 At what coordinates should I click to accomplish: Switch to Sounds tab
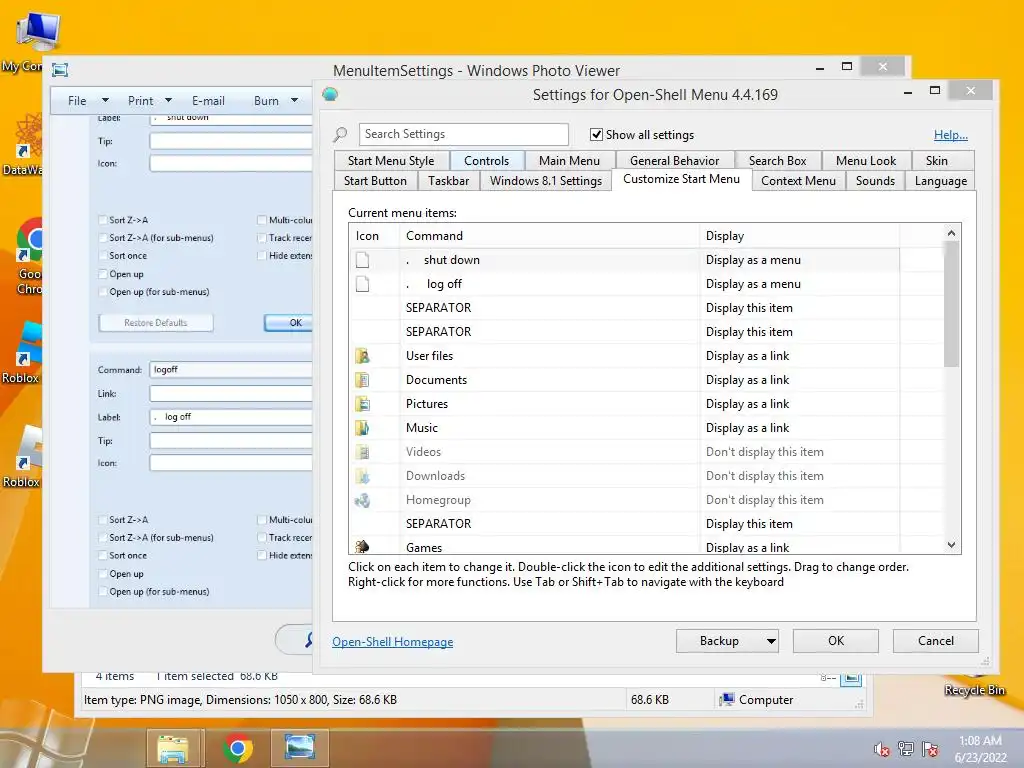875,181
